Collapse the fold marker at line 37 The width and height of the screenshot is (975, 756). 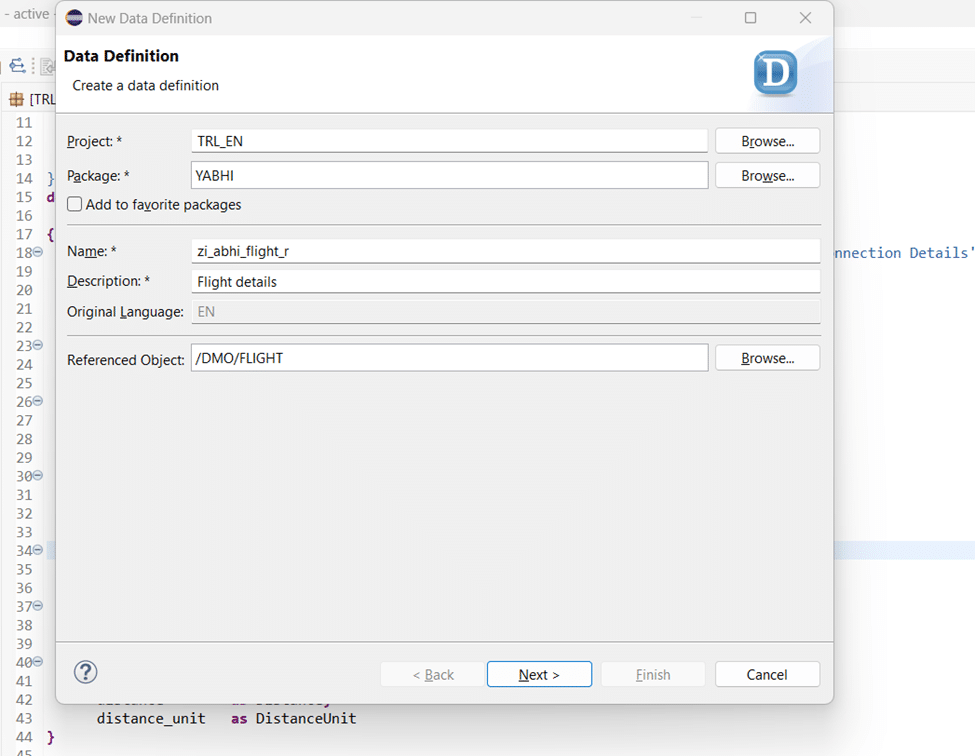[38, 606]
